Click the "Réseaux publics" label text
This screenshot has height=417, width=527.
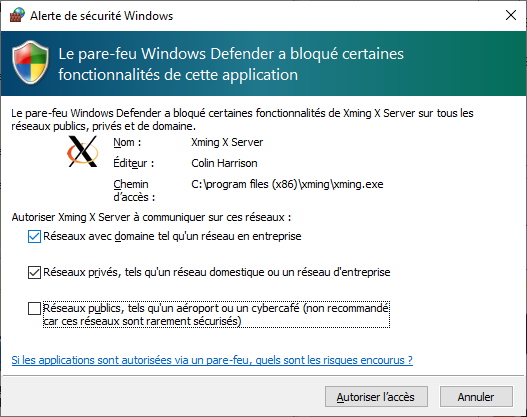pos(216,315)
